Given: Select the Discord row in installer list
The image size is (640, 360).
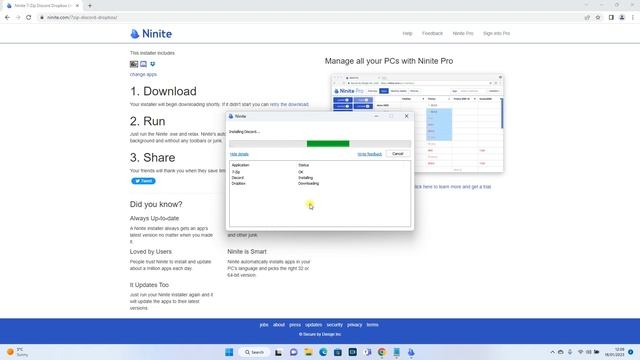Looking at the screenshot, I should click(x=320, y=178).
